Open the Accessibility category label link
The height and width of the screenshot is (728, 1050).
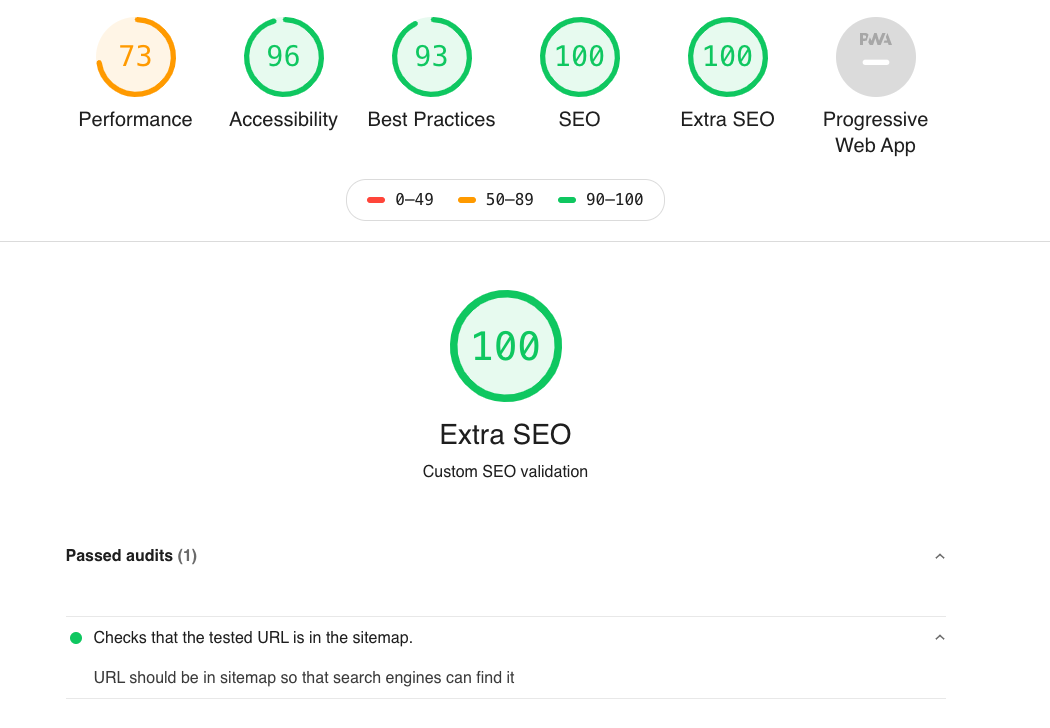click(x=284, y=120)
